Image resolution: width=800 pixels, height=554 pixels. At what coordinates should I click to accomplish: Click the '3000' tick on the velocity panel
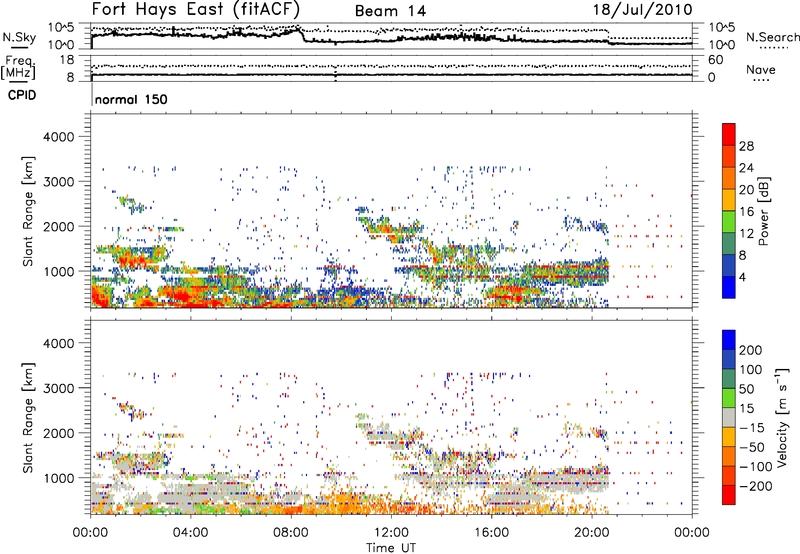[58, 388]
